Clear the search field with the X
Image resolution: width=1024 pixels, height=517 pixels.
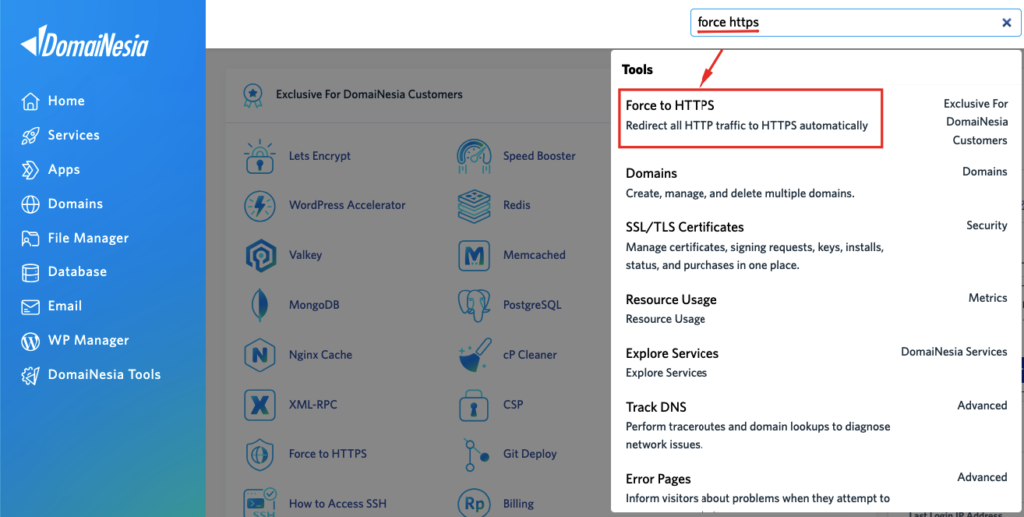click(1006, 23)
